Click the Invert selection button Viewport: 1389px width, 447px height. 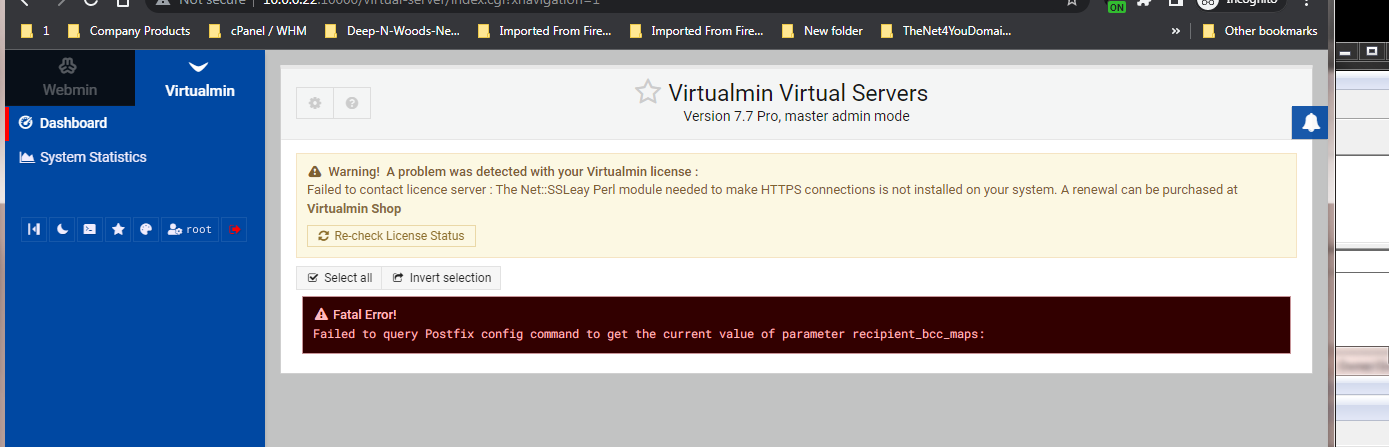(x=442, y=278)
